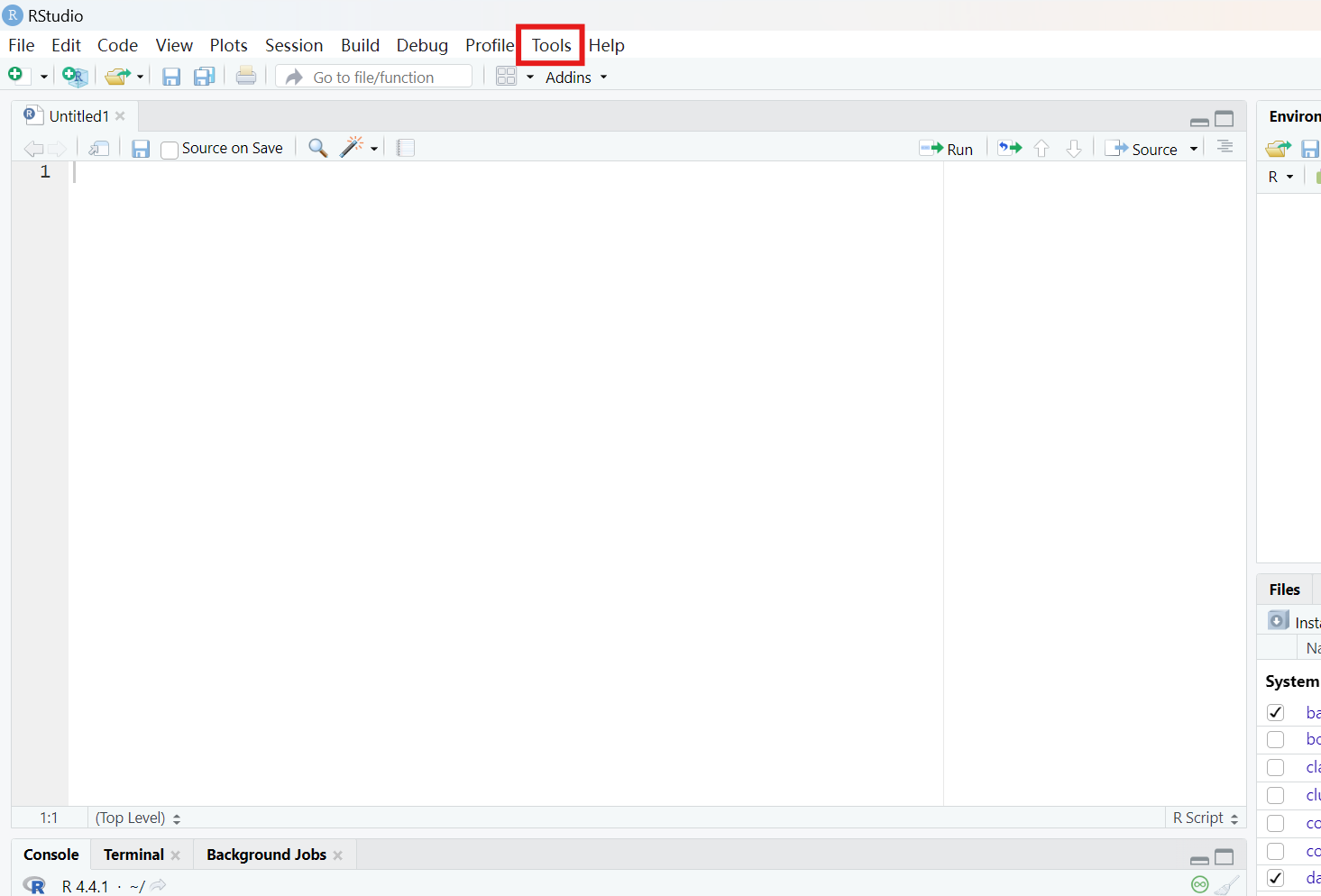
Task: Open the (Top Level) scope selector
Action: (x=138, y=818)
